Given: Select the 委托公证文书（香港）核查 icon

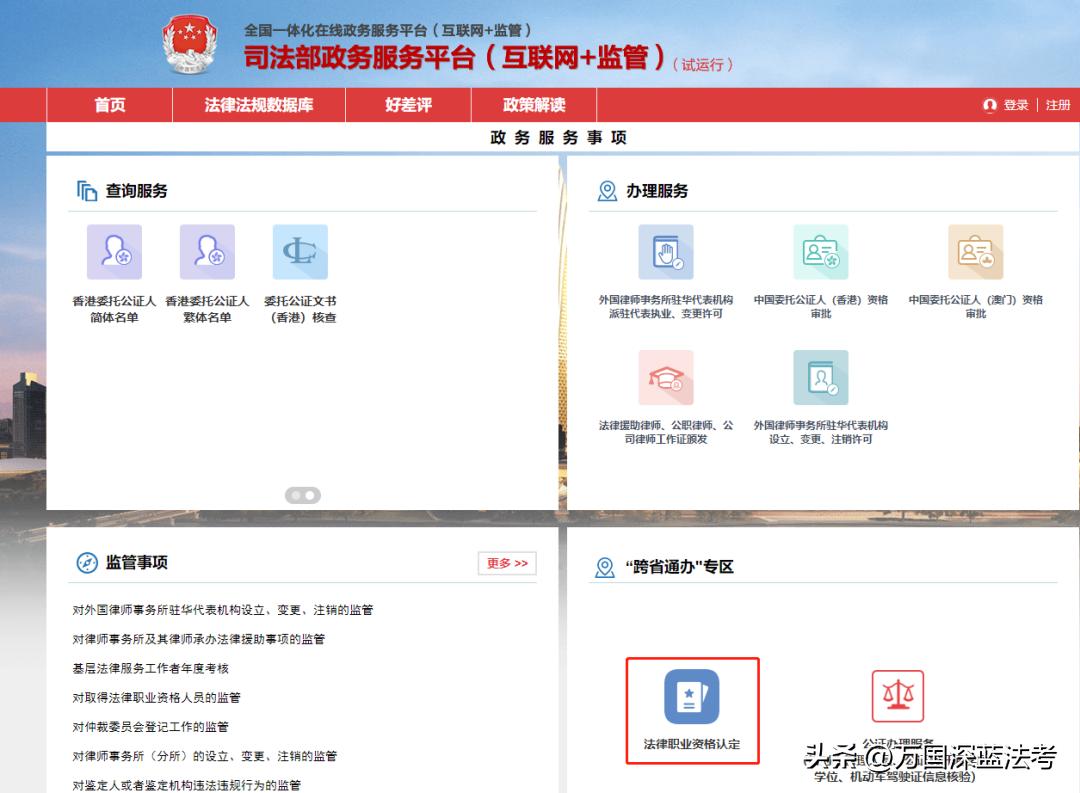Looking at the screenshot, I should point(301,251).
